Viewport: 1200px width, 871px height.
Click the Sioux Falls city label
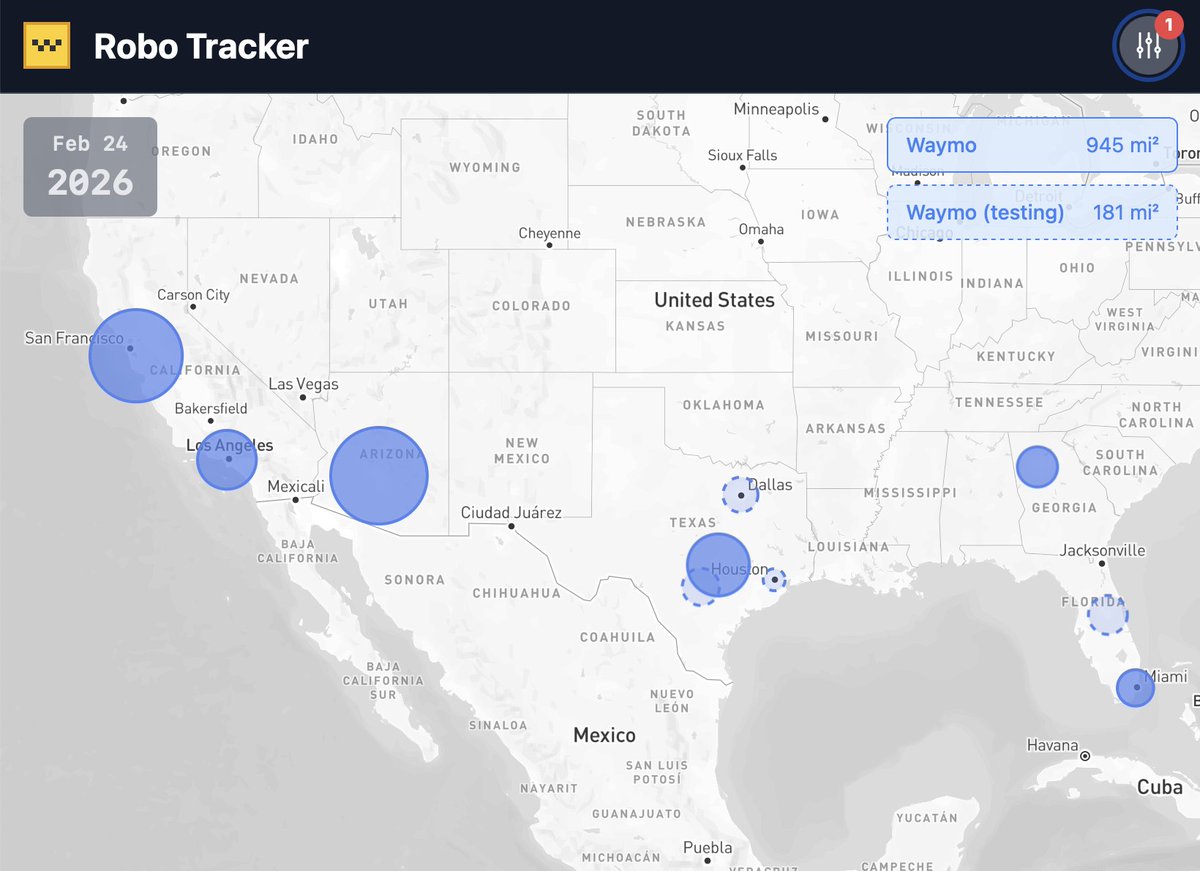[x=742, y=155]
